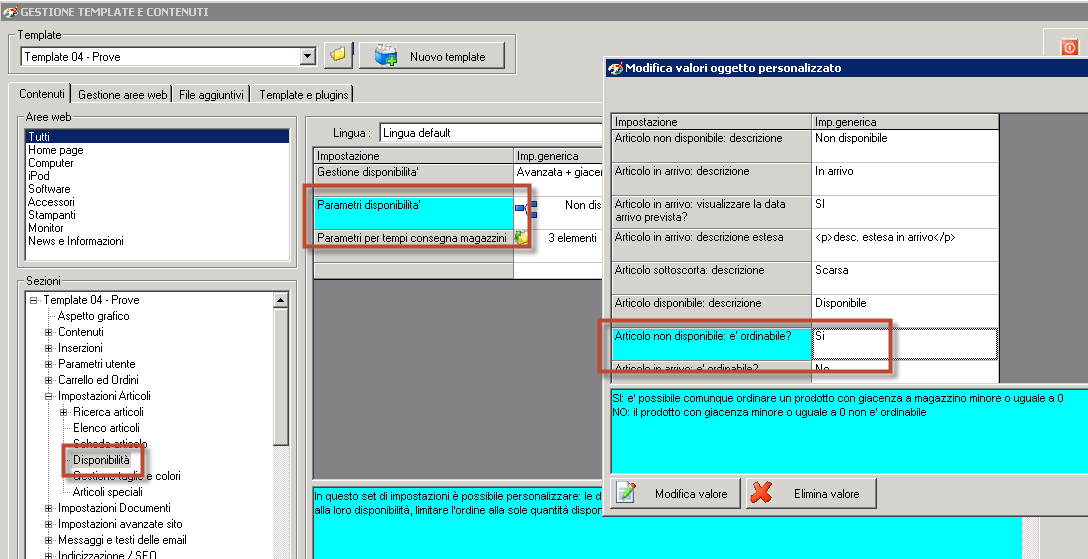Click the Scarsa value cell
The height and width of the screenshot is (559, 1088).
[905, 278]
